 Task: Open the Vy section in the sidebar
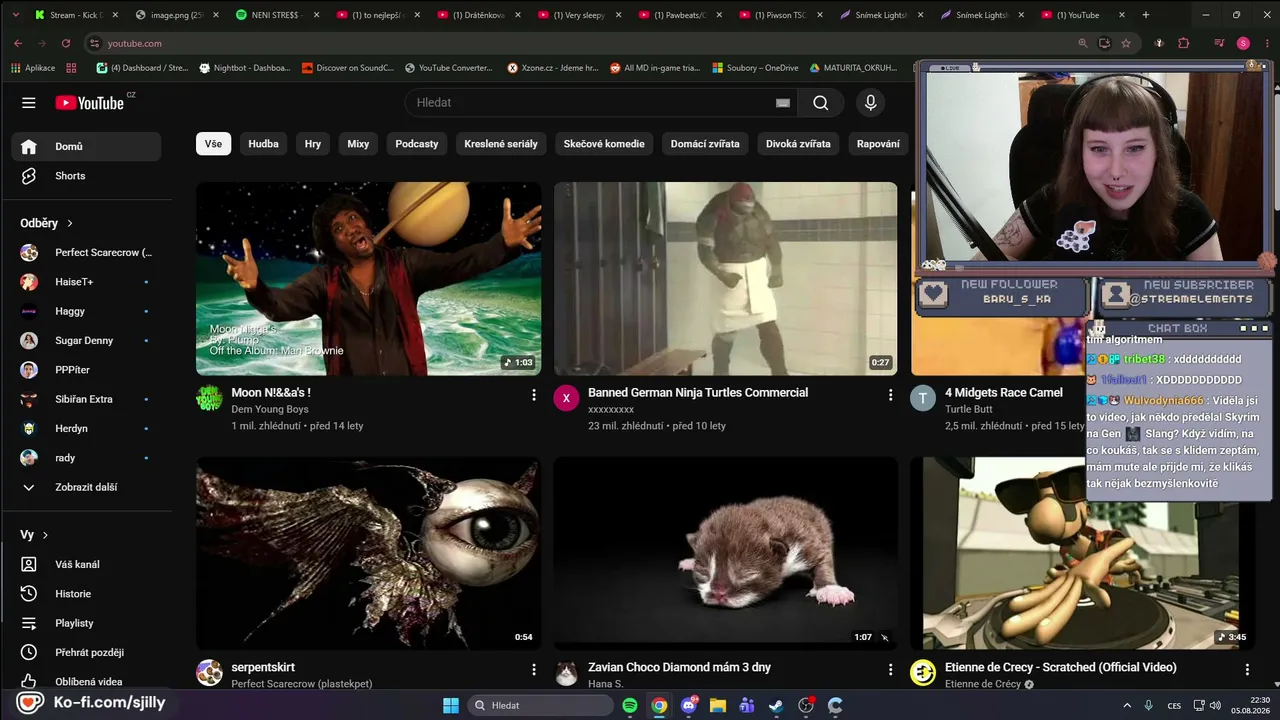34,535
